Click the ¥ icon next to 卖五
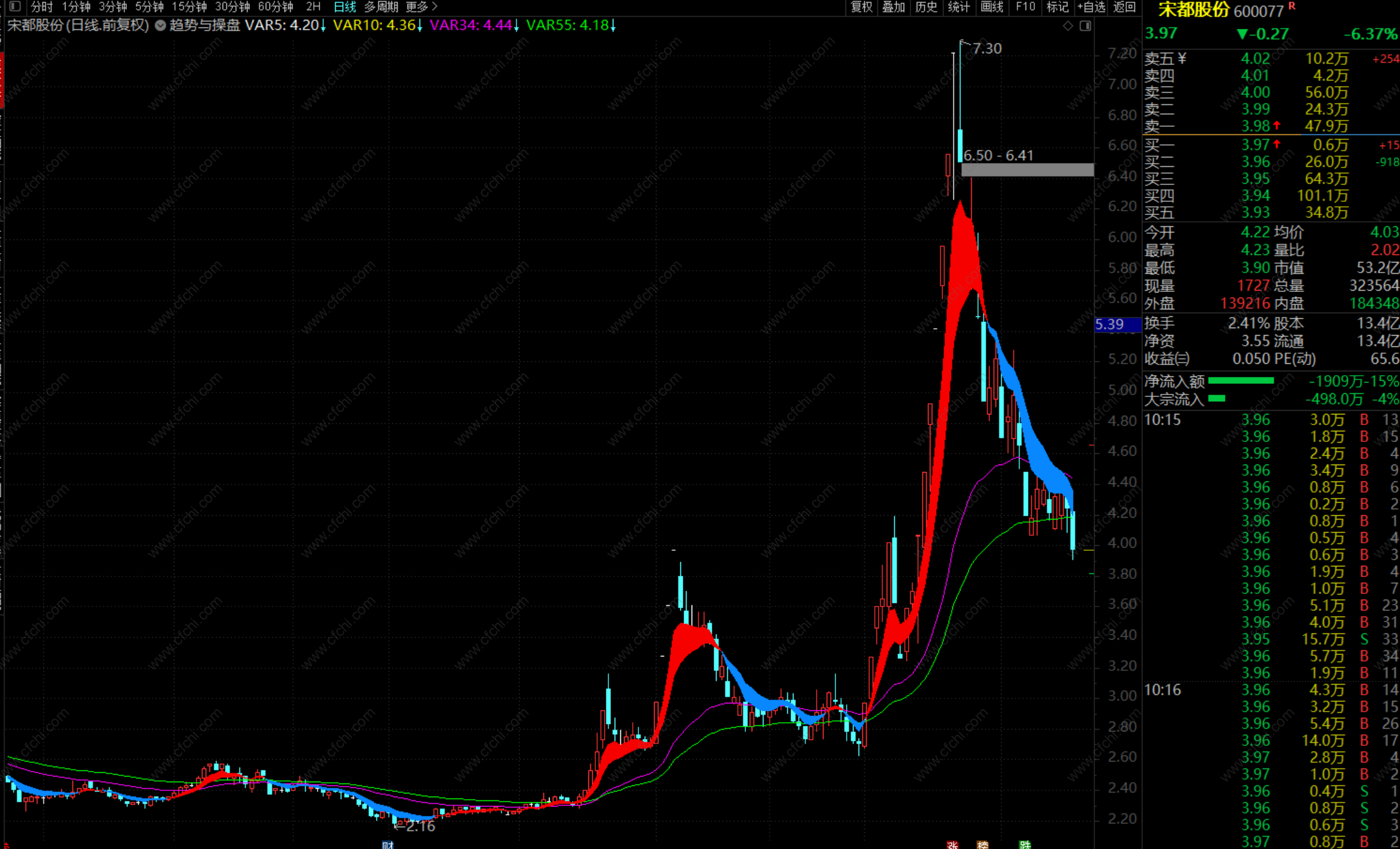 click(x=1182, y=59)
